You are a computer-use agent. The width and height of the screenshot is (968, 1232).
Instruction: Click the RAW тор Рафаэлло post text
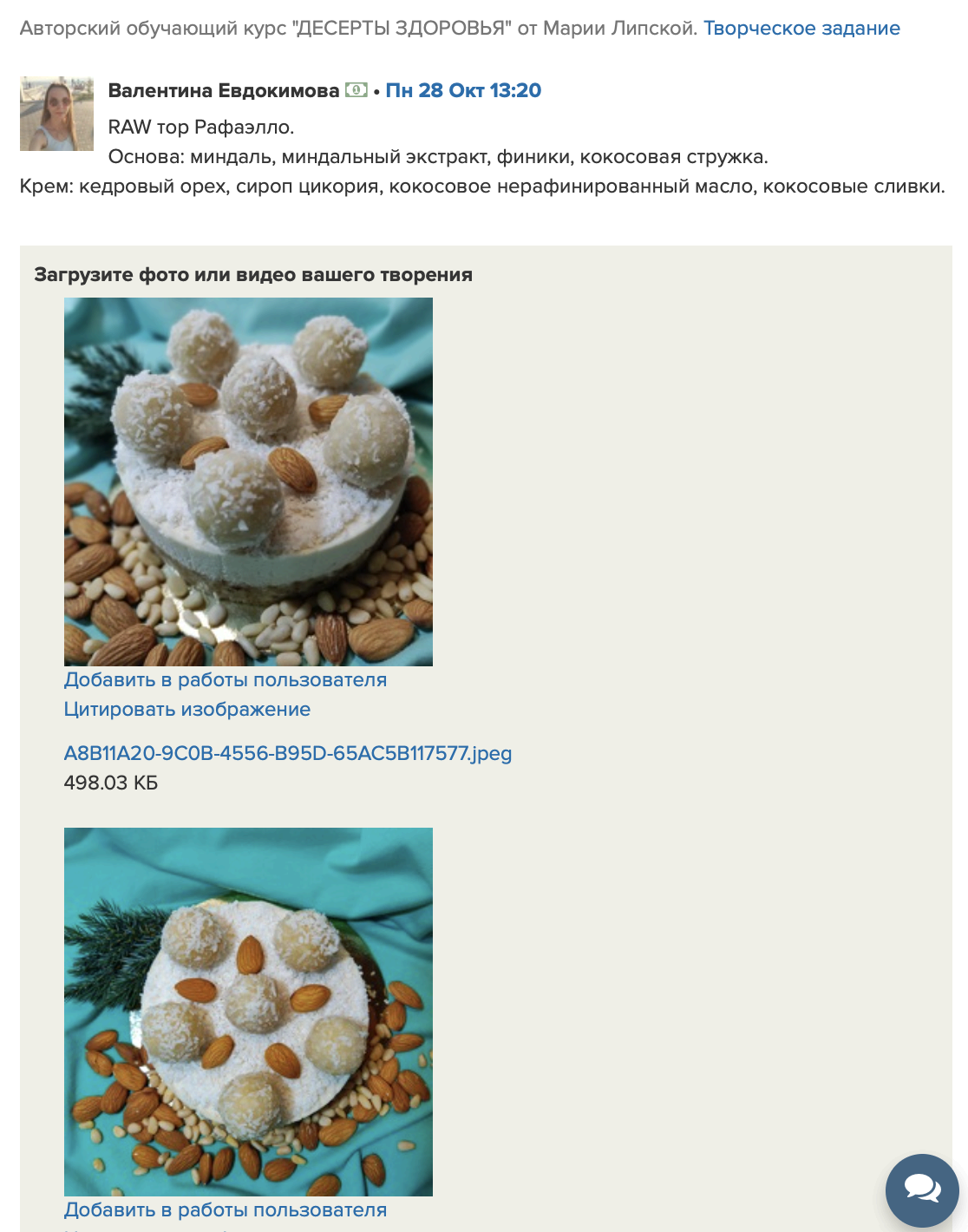coord(201,127)
